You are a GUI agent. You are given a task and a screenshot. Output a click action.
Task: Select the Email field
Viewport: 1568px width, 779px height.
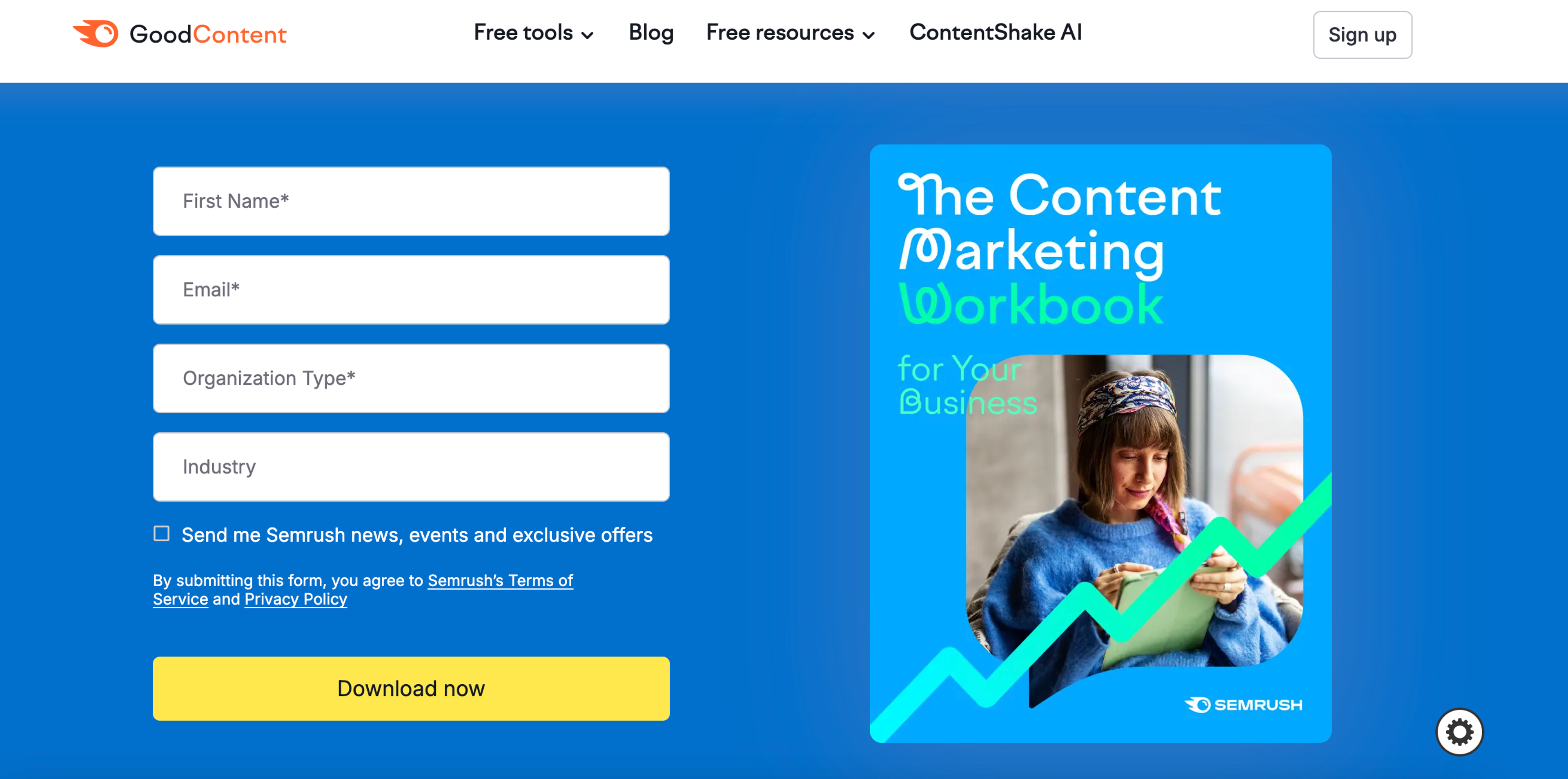411,290
